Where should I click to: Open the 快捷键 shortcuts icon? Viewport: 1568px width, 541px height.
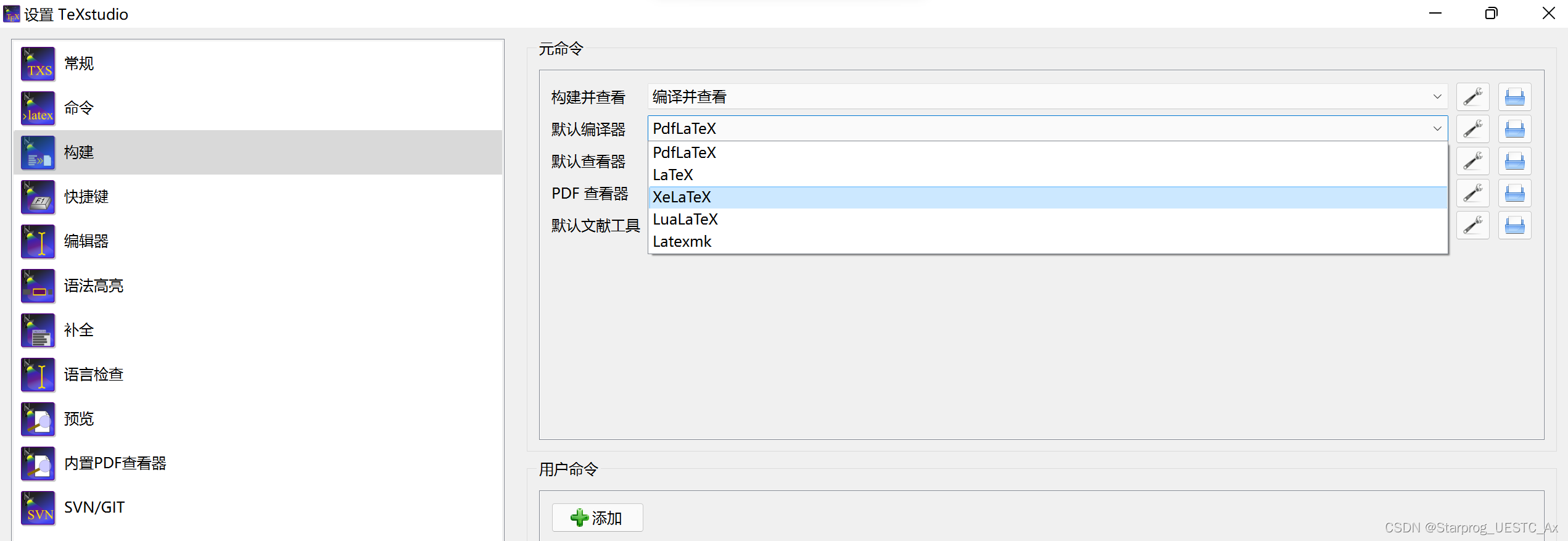coord(38,197)
